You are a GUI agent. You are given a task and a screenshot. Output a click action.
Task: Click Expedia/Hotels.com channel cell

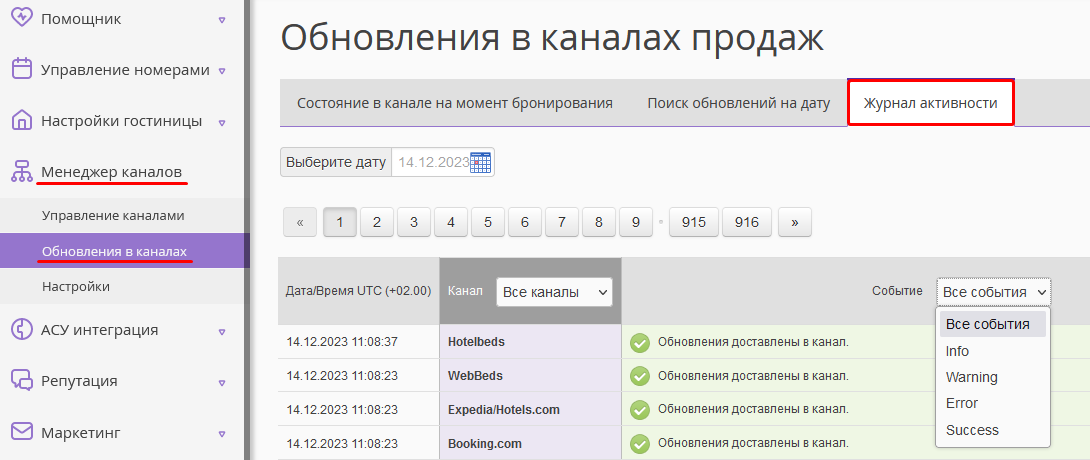pyautogui.click(x=530, y=410)
